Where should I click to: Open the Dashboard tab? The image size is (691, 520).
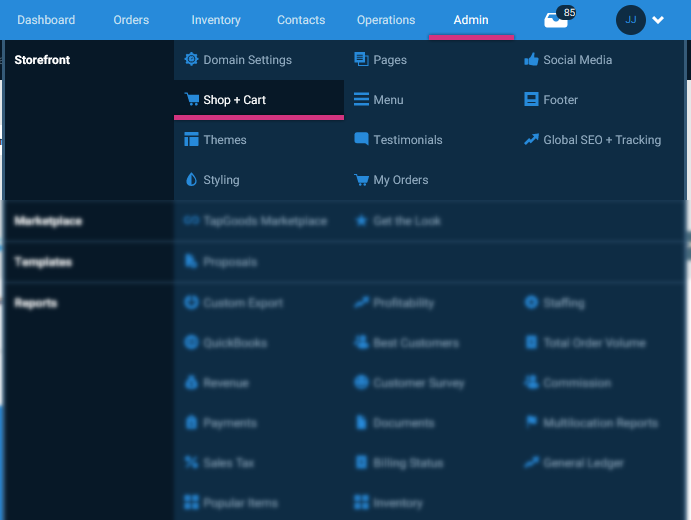click(46, 20)
